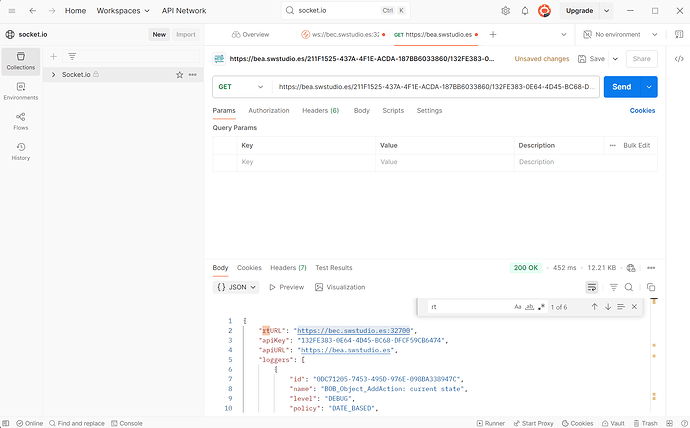Open response Cookies tab
This screenshot has height=428, width=690.
point(249,267)
